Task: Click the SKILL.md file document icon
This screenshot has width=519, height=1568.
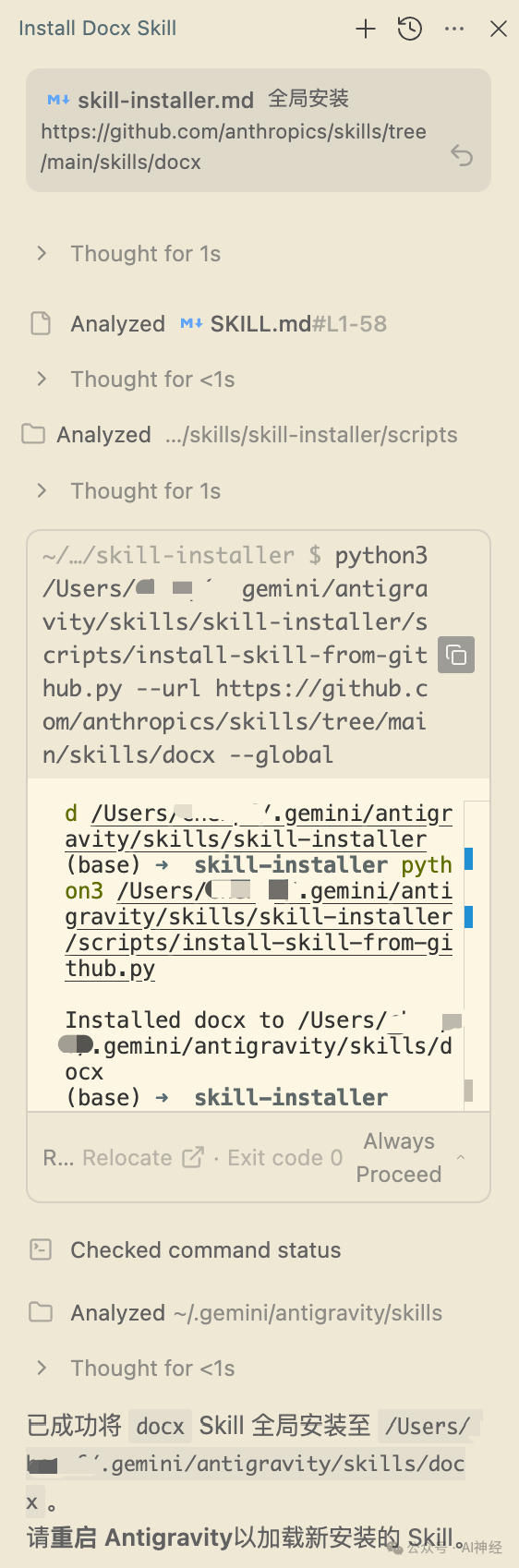Action: (41, 323)
